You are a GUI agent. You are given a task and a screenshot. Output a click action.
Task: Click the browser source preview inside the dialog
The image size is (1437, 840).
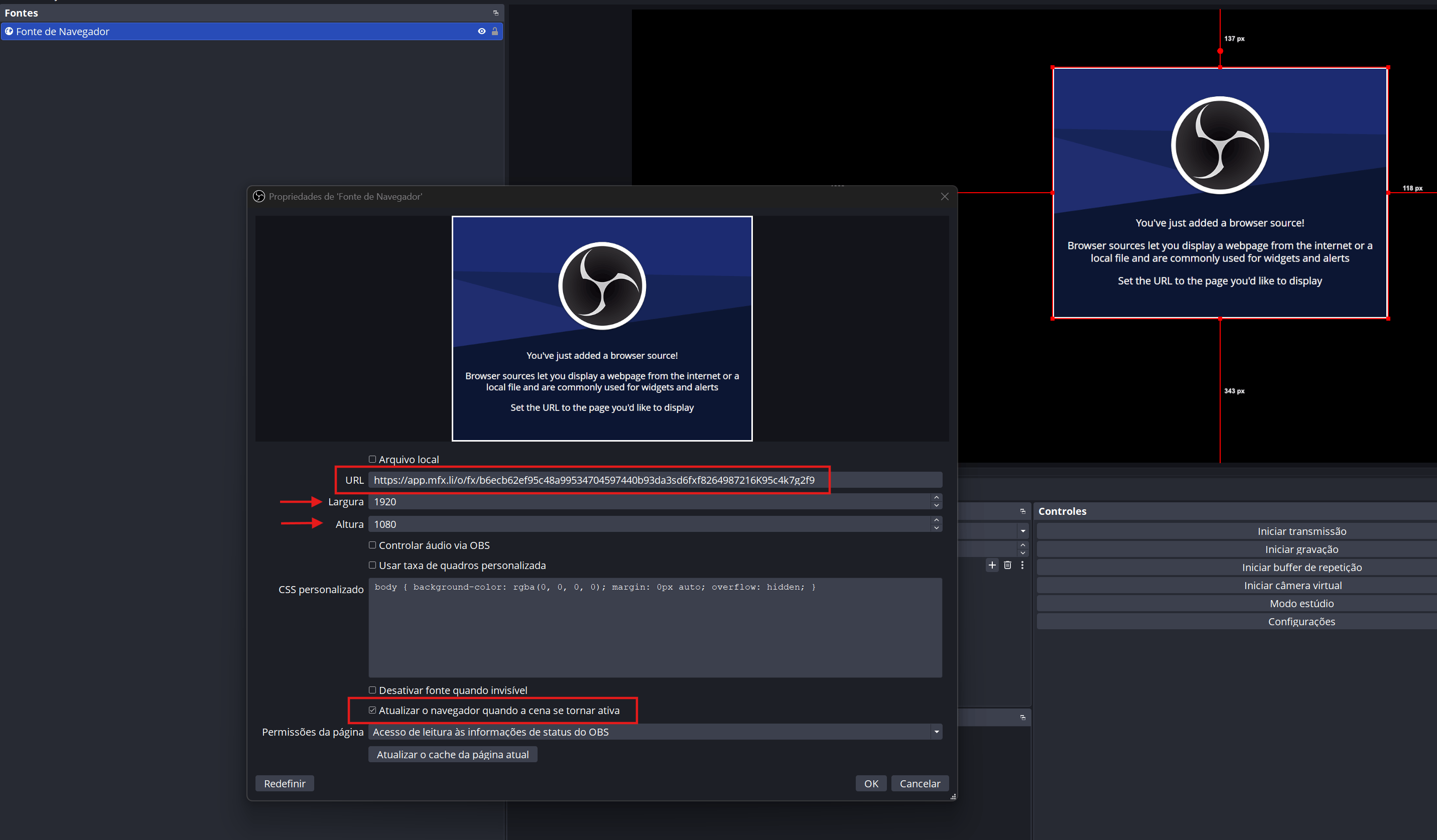[x=602, y=329]
